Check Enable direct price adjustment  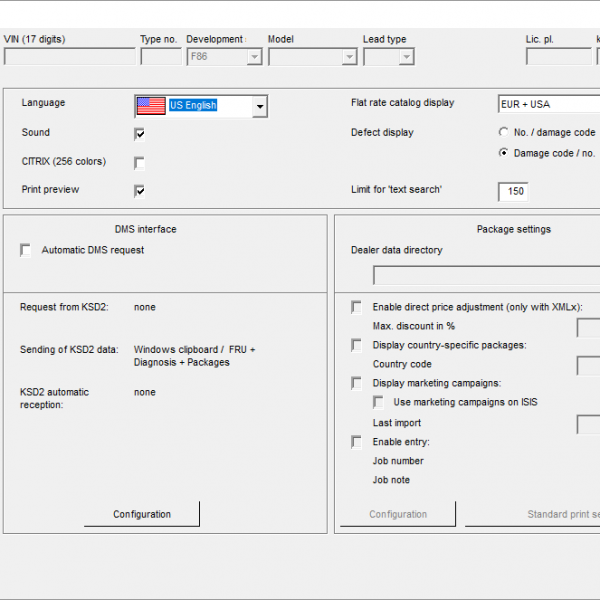coord(357,307)
